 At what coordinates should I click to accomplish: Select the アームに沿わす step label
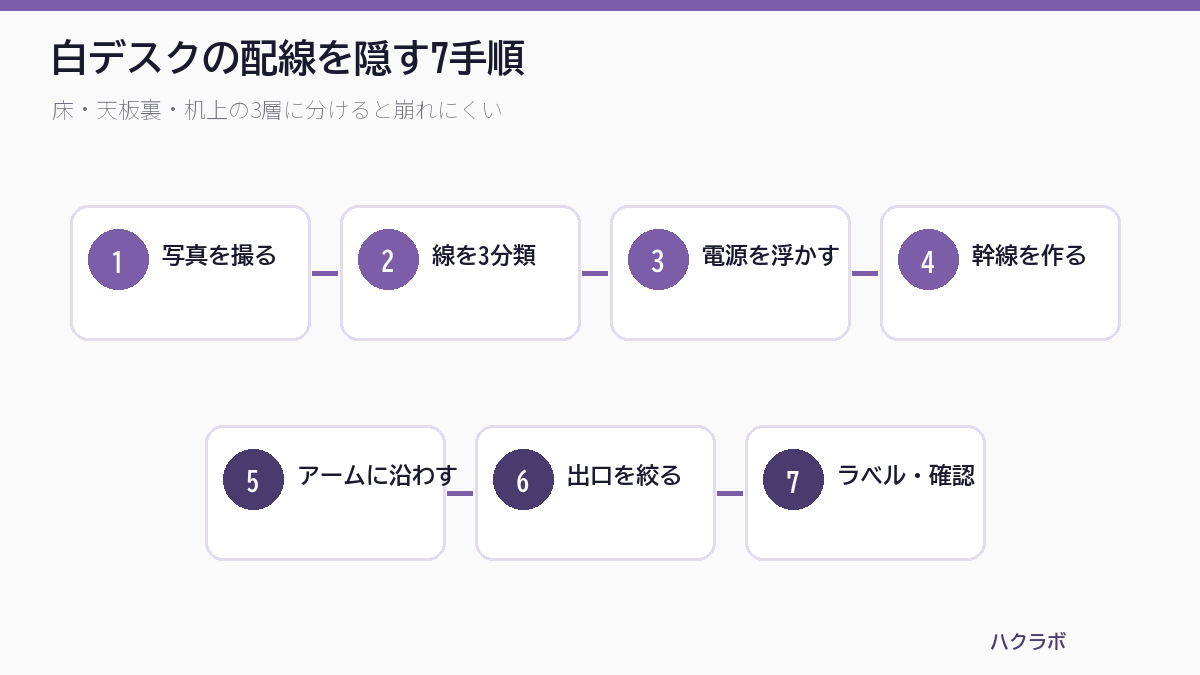point(378,475)
